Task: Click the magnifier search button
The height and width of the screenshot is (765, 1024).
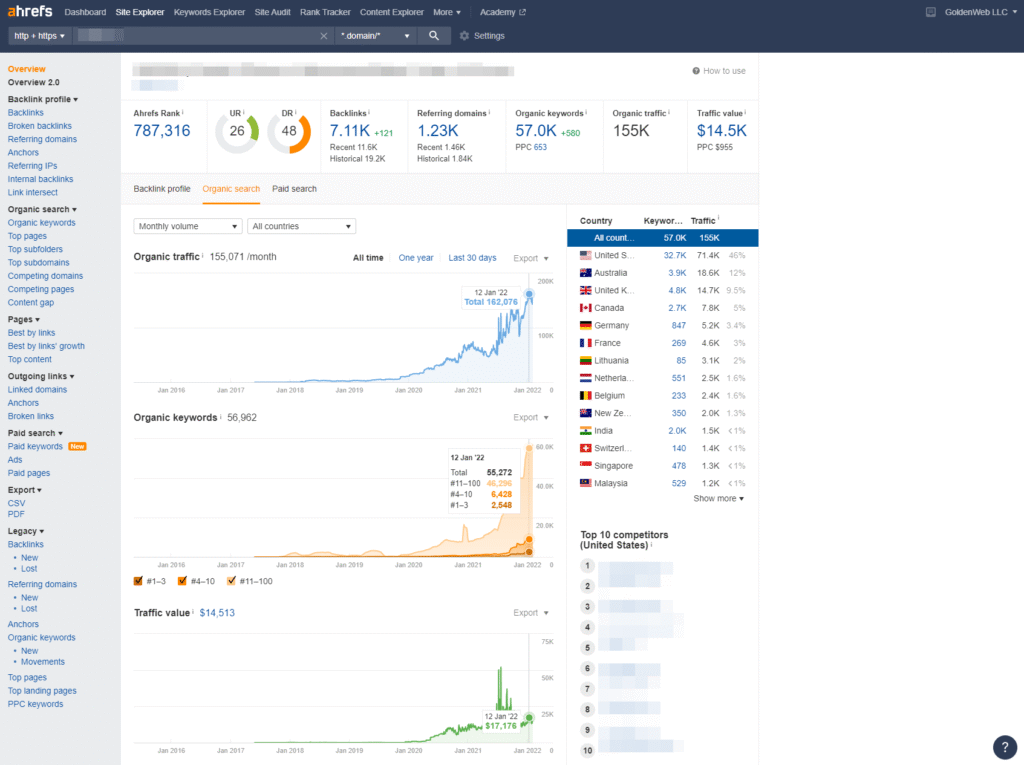Action: point(433,36)
